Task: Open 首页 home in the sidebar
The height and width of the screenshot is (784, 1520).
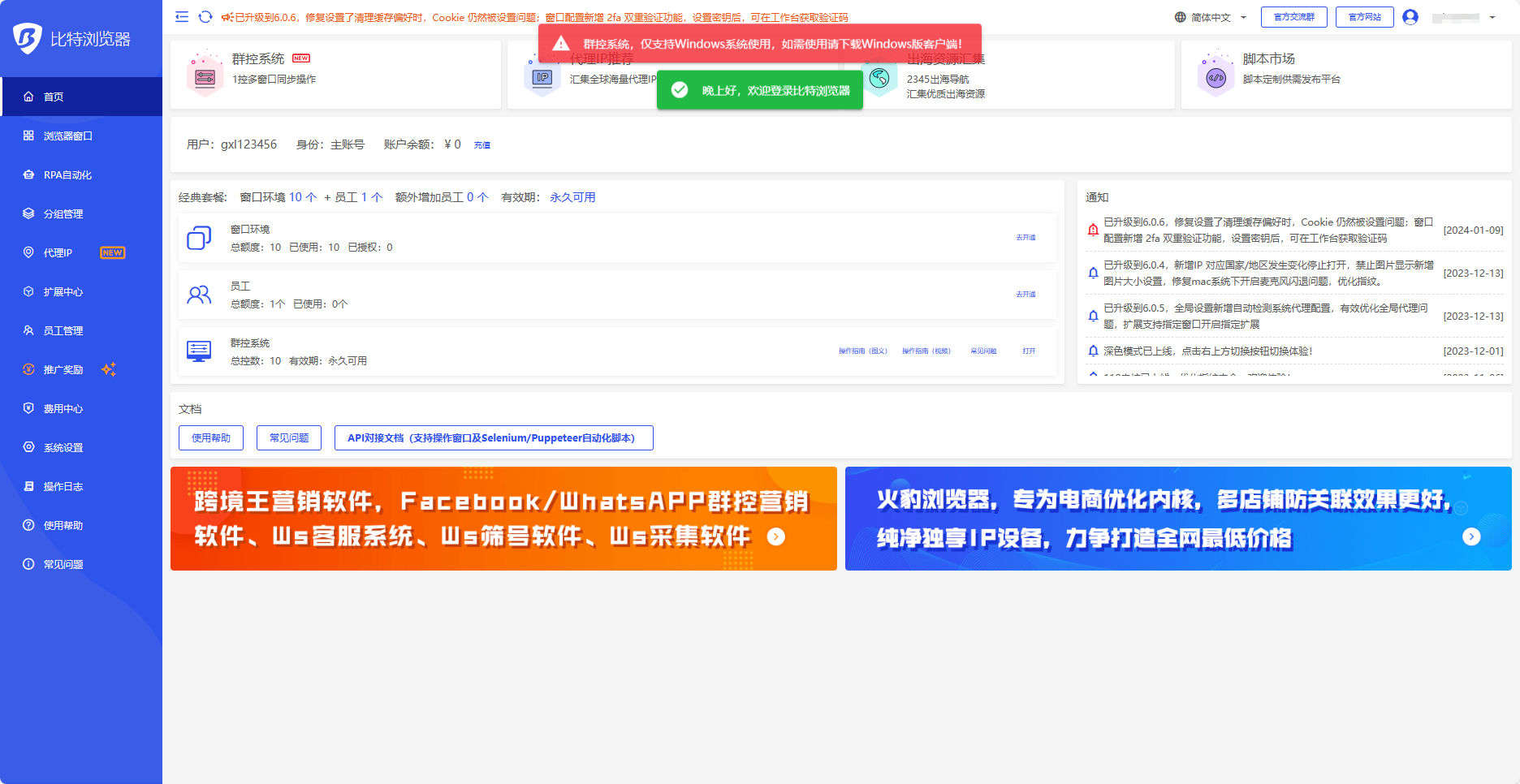Action: (x=81, y=97)
